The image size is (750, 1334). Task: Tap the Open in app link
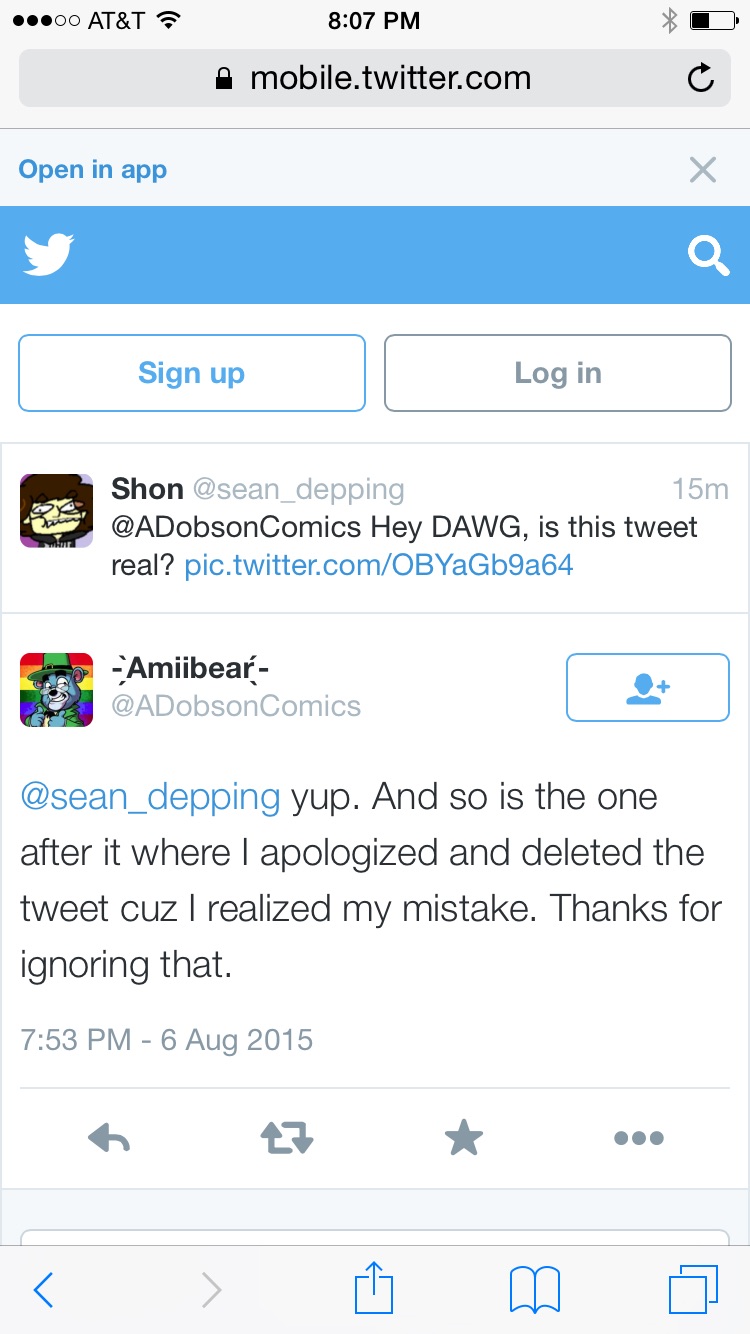tap(92, 170)
